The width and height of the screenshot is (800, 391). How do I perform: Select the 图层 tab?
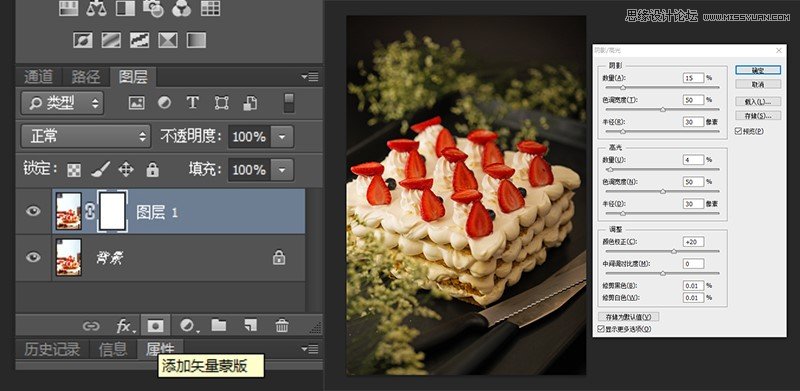pos(133,77)
